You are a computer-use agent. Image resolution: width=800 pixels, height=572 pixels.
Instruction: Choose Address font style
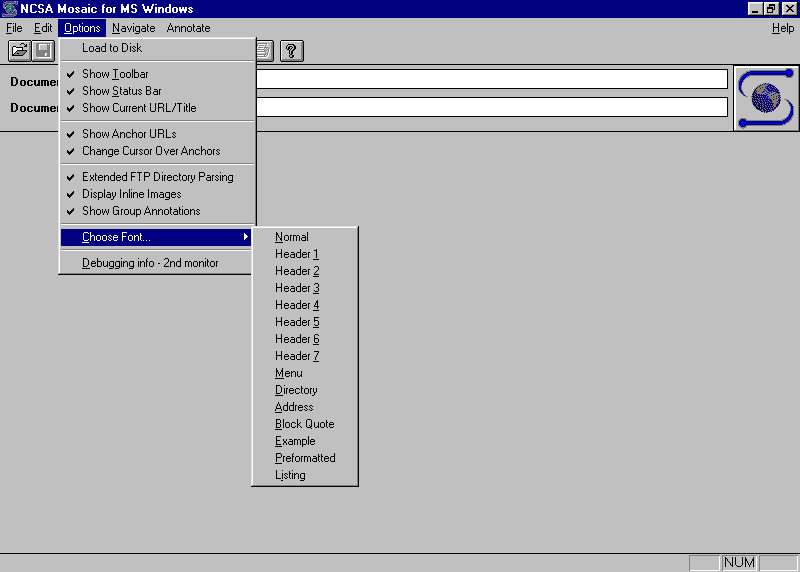pyautogui.click(x=305, y=407)
